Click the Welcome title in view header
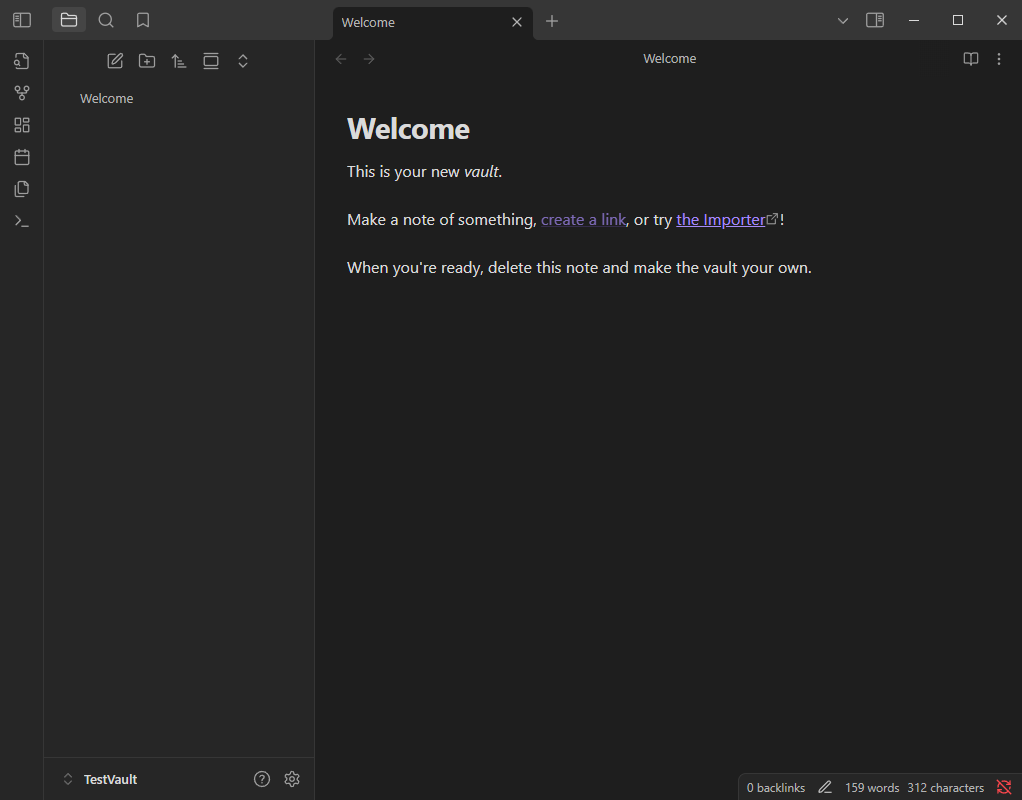The width and height of the screenshot is (1022, 800). point(669,59)
